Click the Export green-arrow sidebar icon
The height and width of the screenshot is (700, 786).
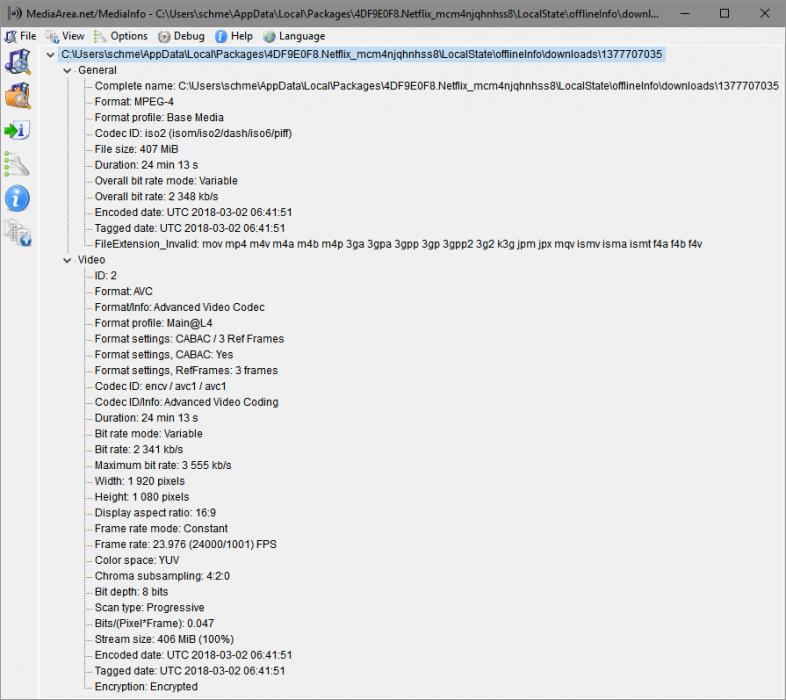(18, 130)
